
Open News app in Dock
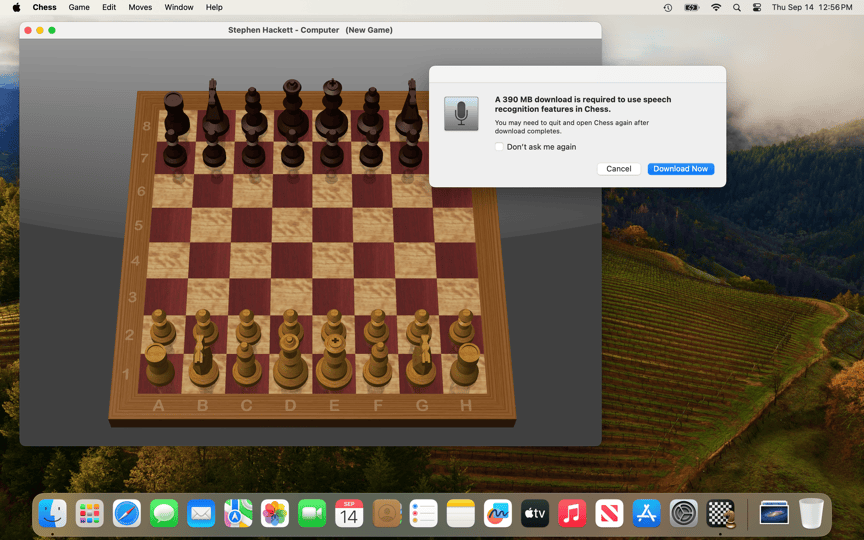609,514
